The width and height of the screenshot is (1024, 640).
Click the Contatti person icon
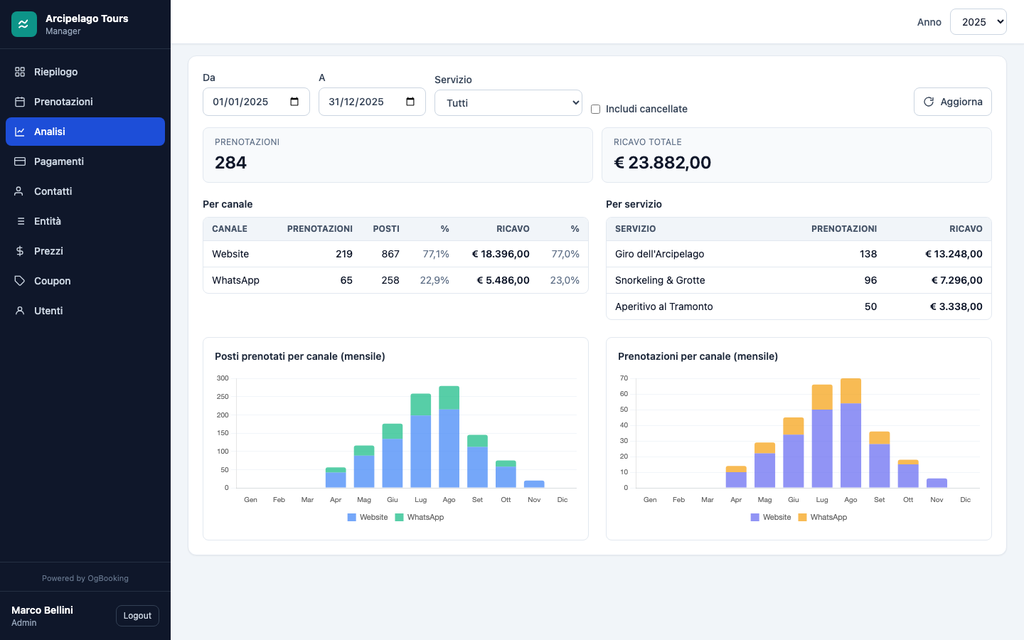pyautogui.click(x=20, y=191)
